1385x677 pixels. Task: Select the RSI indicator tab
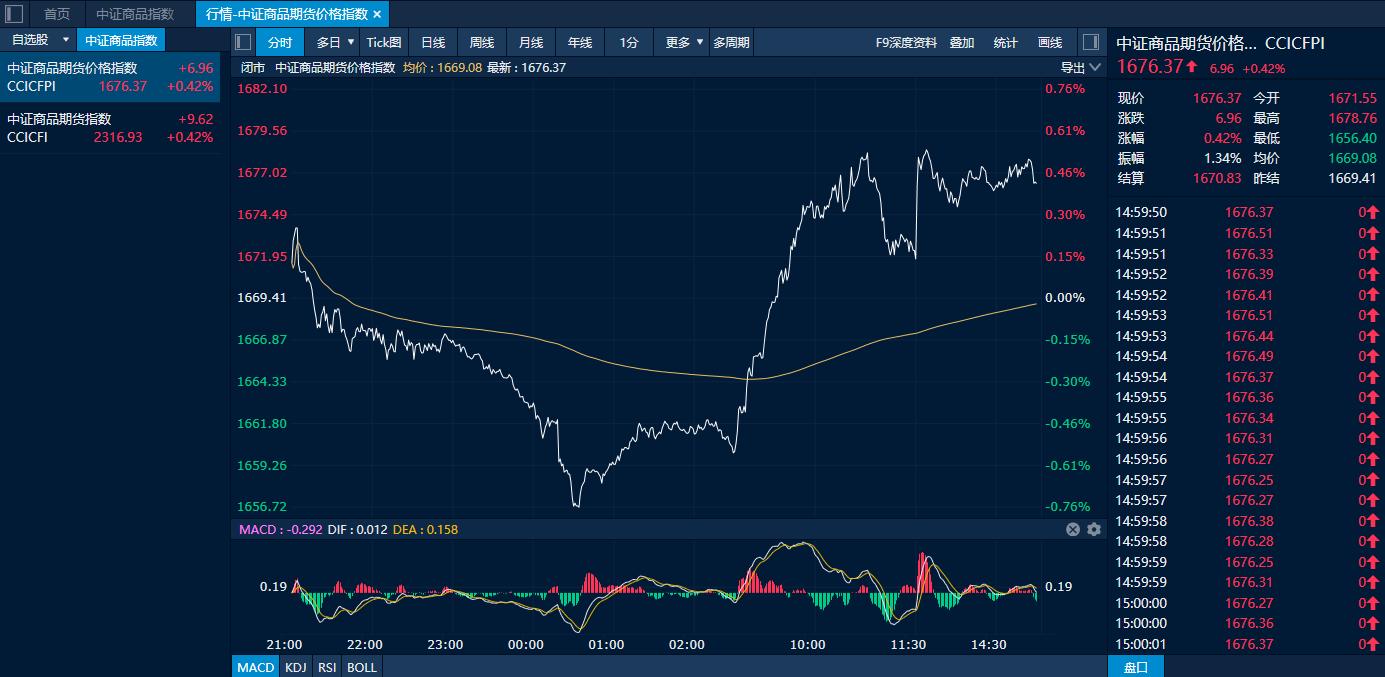[x=326, y=667]
